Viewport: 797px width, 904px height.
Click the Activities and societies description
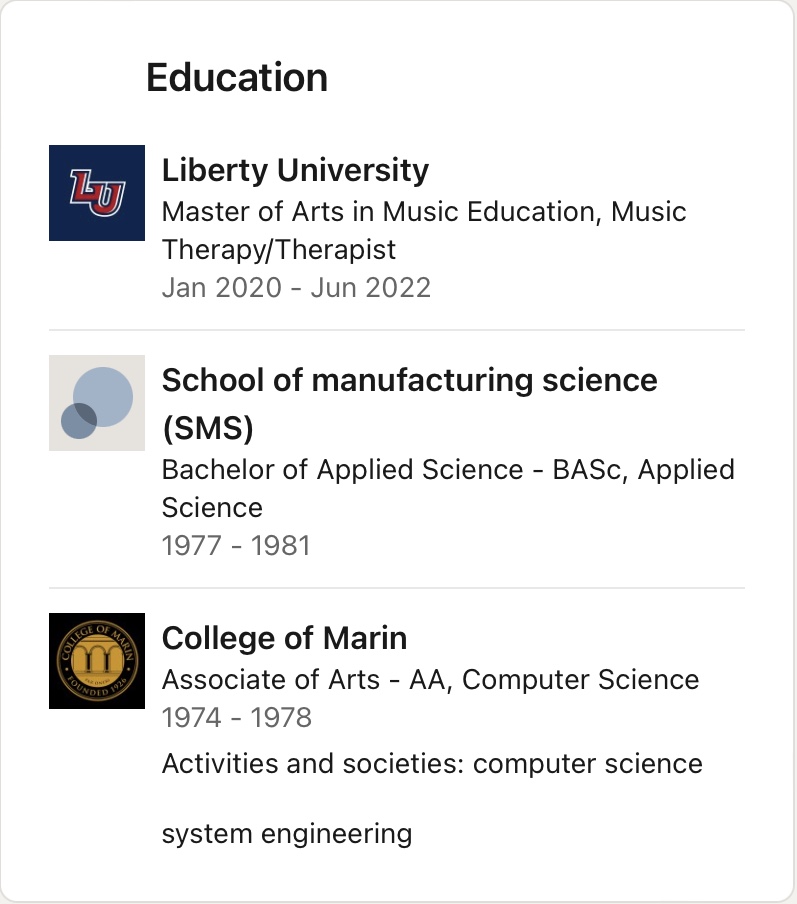(432, 764)
